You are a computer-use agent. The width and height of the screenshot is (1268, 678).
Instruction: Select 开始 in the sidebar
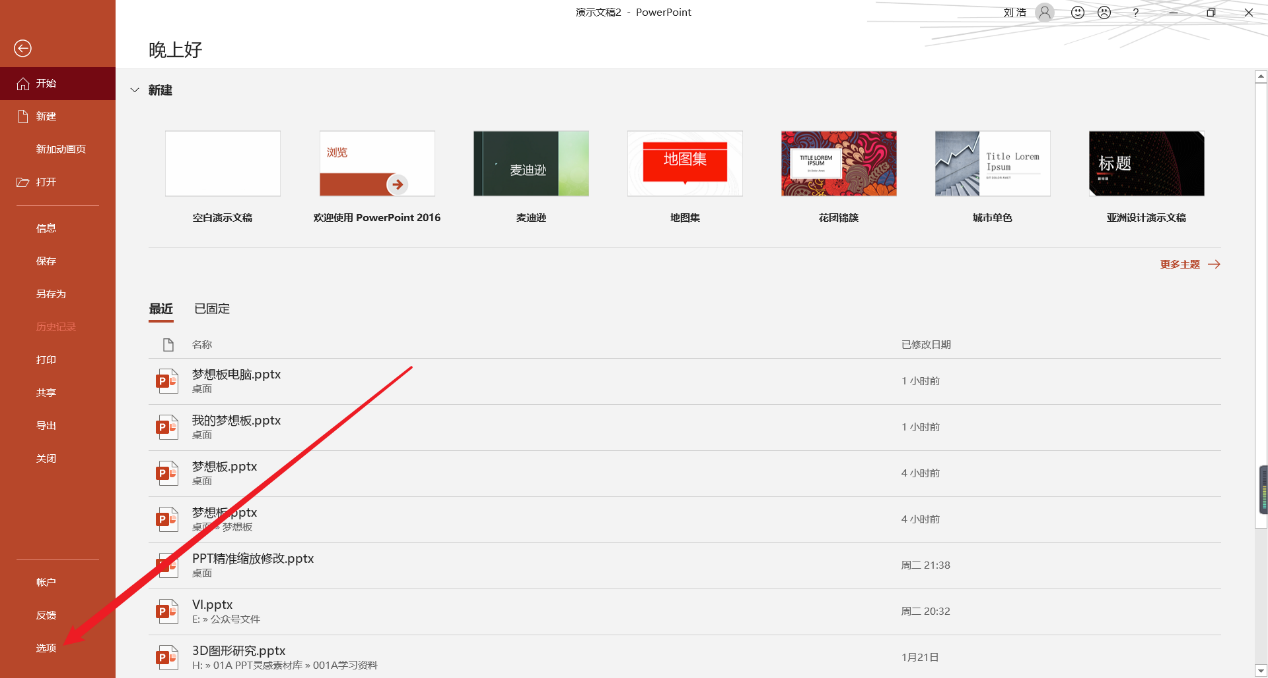pyautogui.click(x=58, y=84)
